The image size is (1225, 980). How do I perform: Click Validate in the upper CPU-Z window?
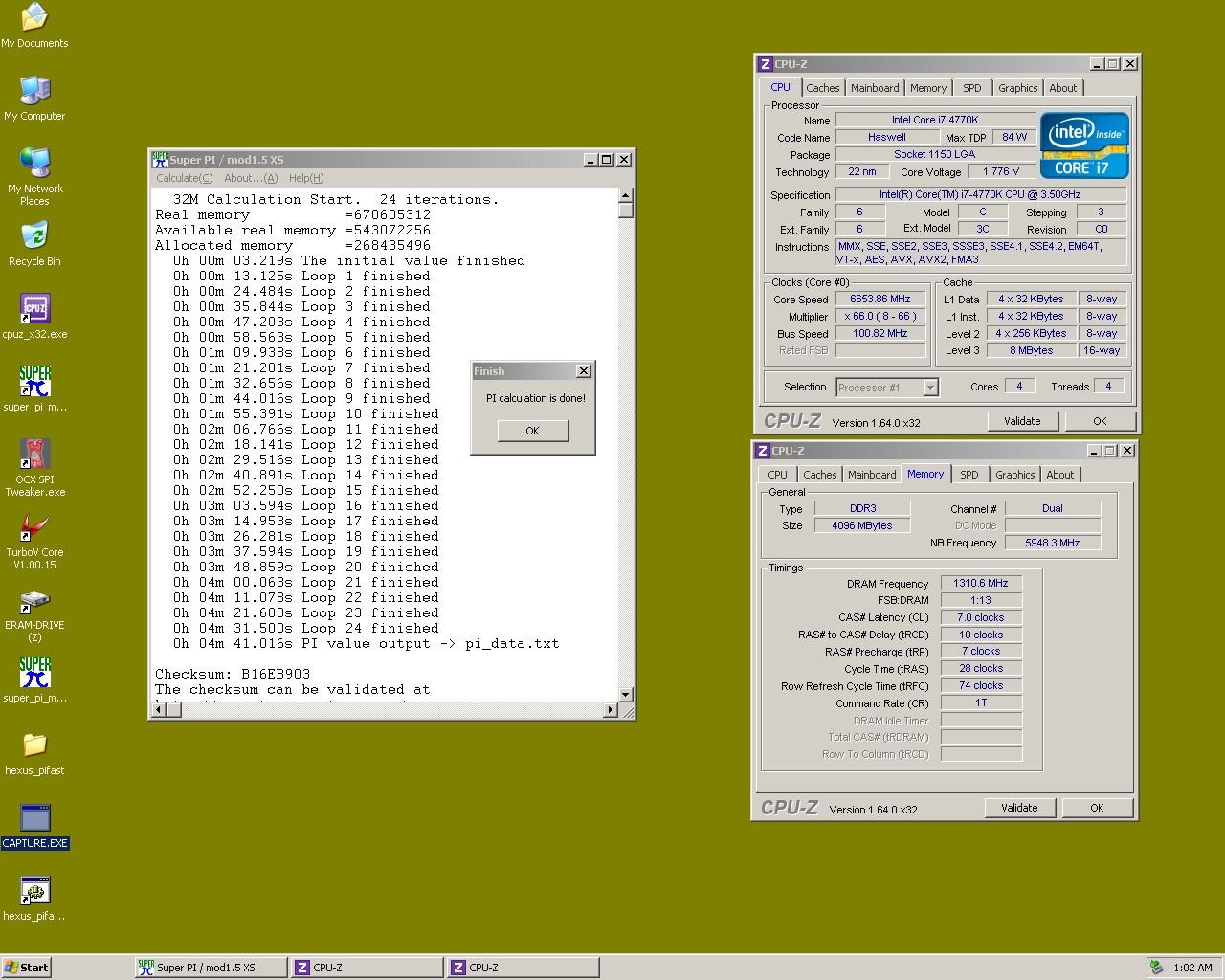pos(1022,421)
